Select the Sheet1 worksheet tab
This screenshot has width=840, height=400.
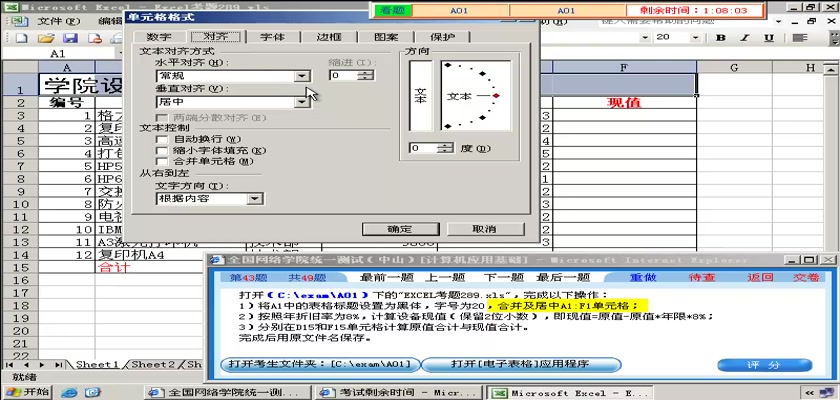point(97,365)
